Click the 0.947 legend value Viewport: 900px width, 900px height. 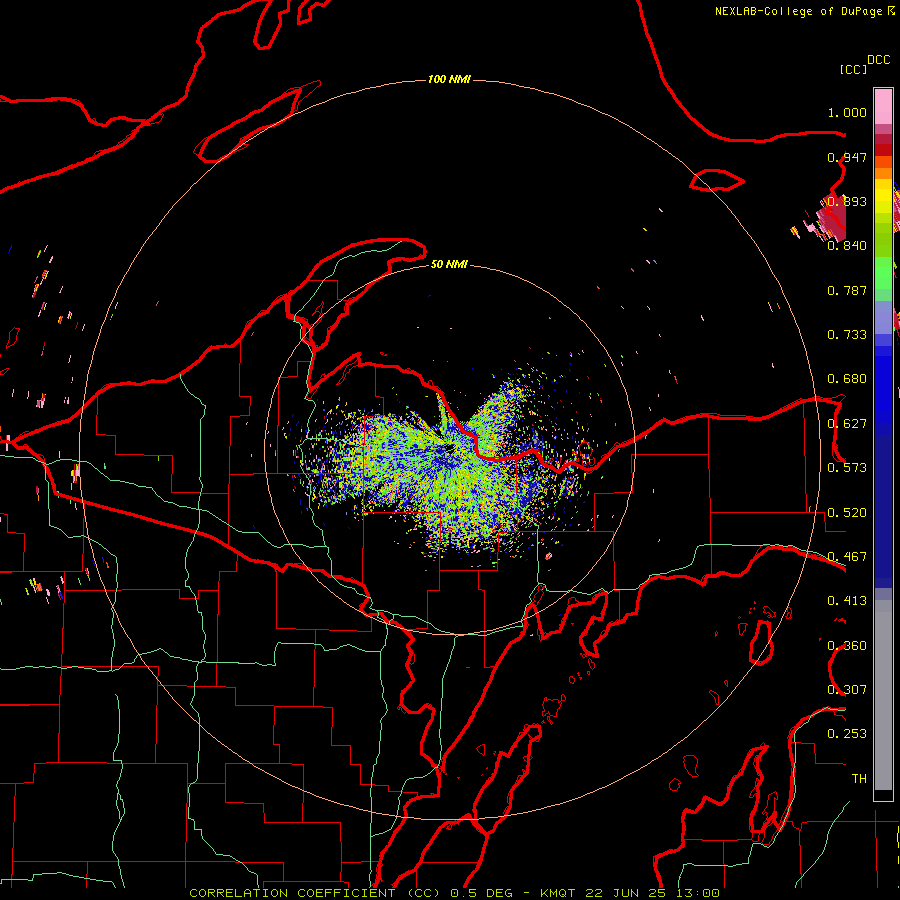tap(847, 157)
